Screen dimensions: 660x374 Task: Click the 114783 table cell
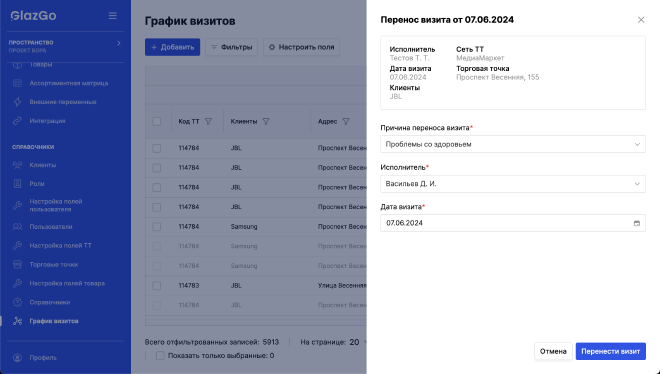click(189, 285)
